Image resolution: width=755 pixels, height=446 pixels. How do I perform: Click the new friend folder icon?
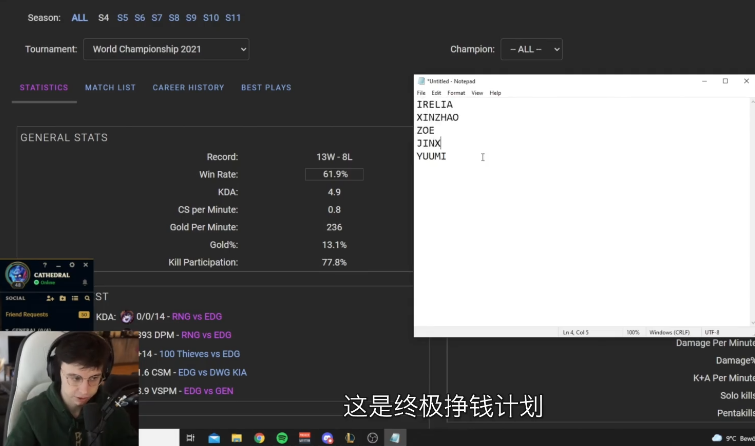63,298
